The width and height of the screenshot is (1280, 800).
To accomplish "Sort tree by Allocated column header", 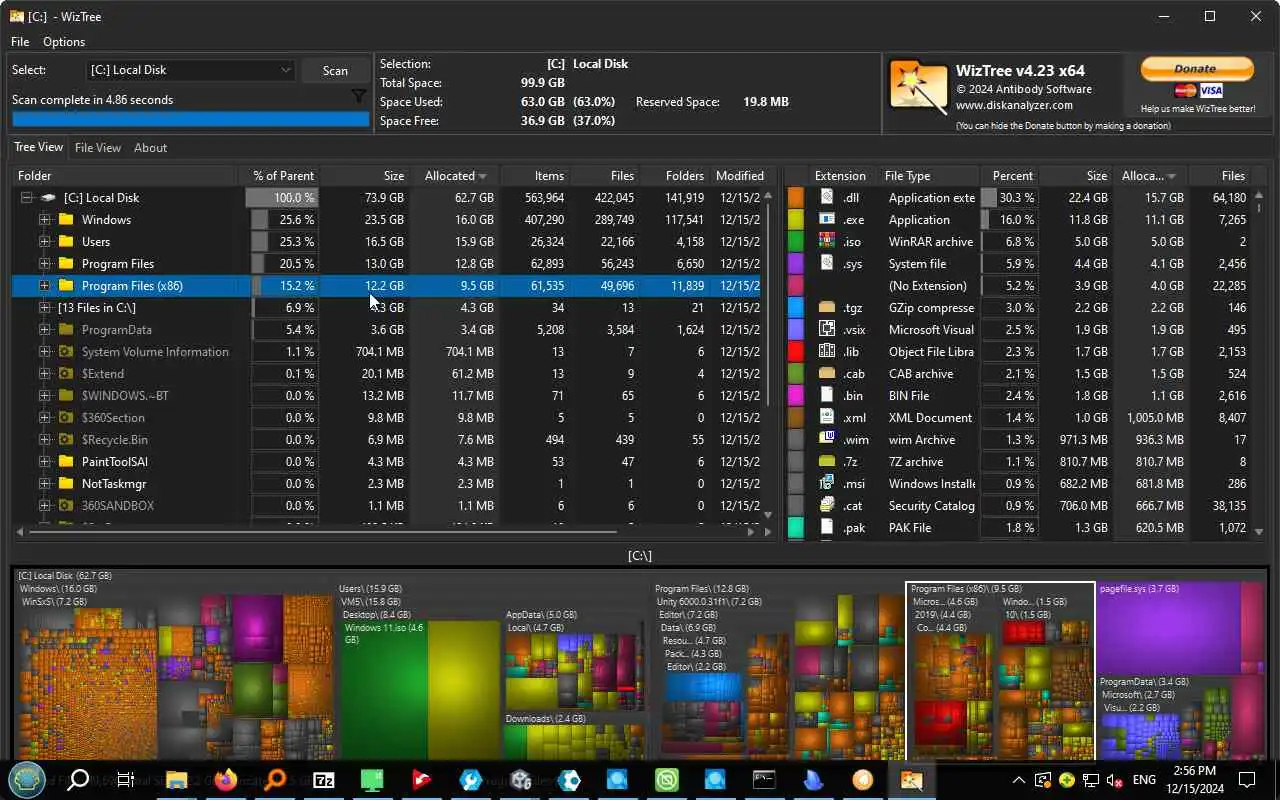I will pos(455,175).
